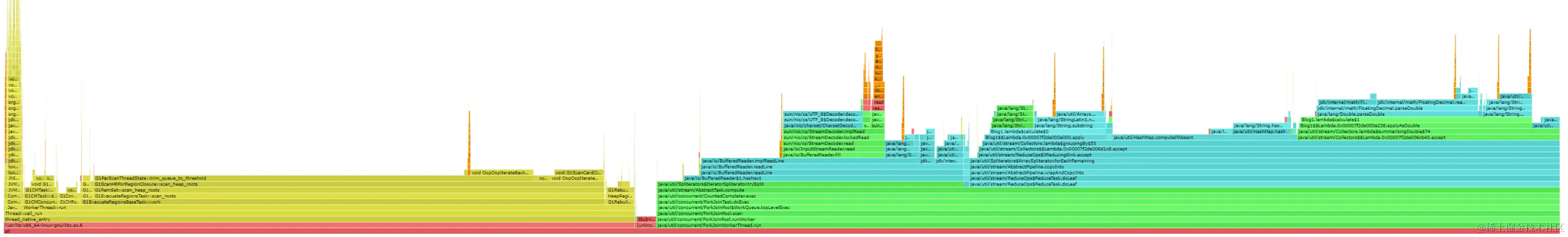Click the G1RemSet::scan_heap_roots frame
1568x237 pixels.
click(x=349, y=190)
